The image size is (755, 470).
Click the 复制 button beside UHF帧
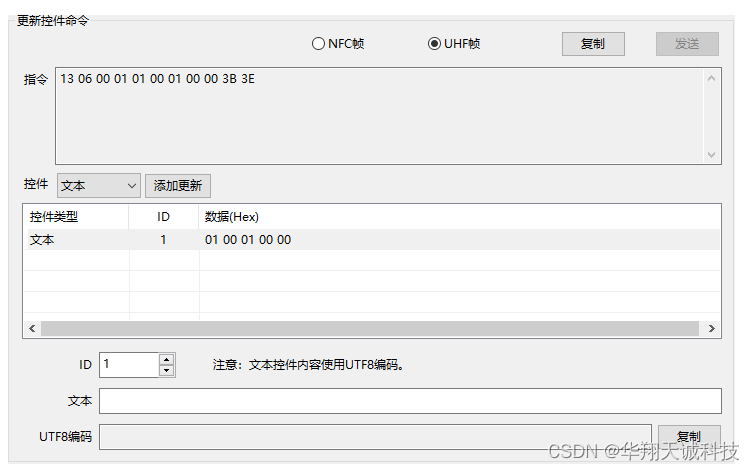point(593,44)
